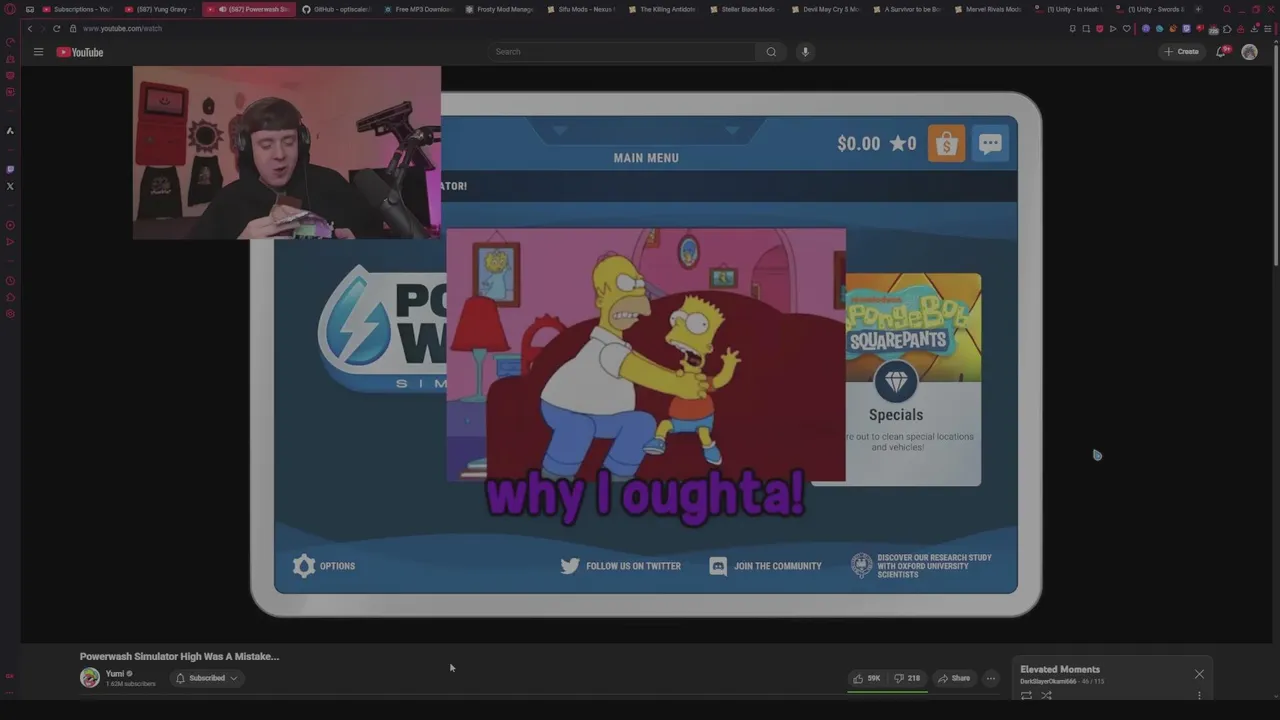Click the Twitter bird icon in video
The image size is (1280, 720).
(570, 566)
